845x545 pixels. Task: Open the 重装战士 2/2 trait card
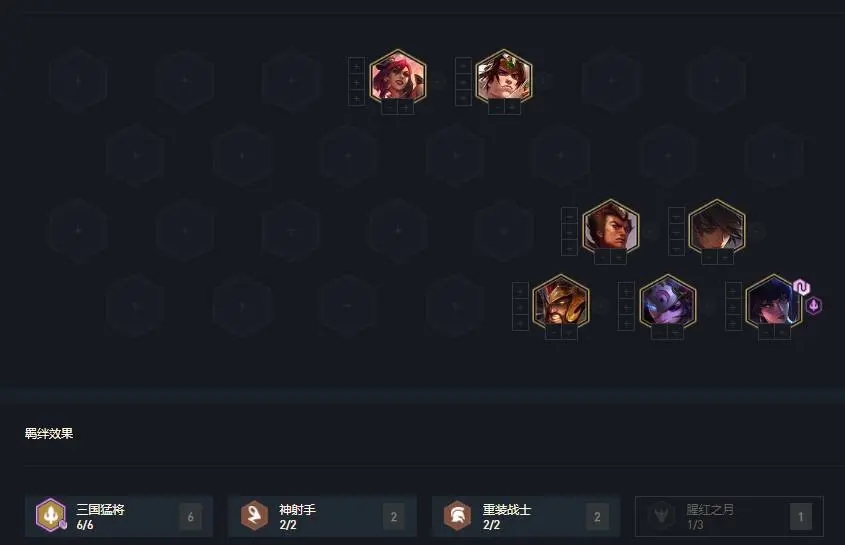[x=525, y=516]
